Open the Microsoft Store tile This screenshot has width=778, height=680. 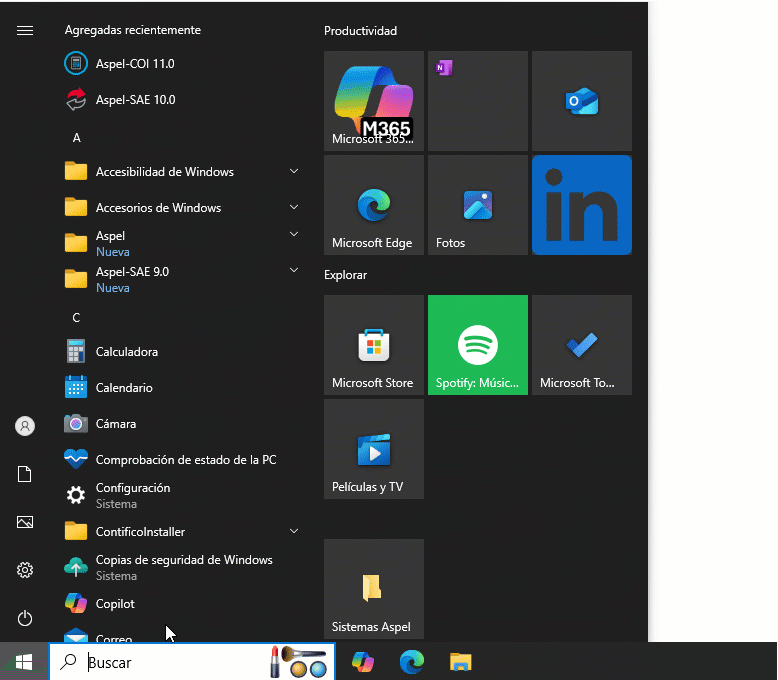pyautogui.click(x=373, y=345)
